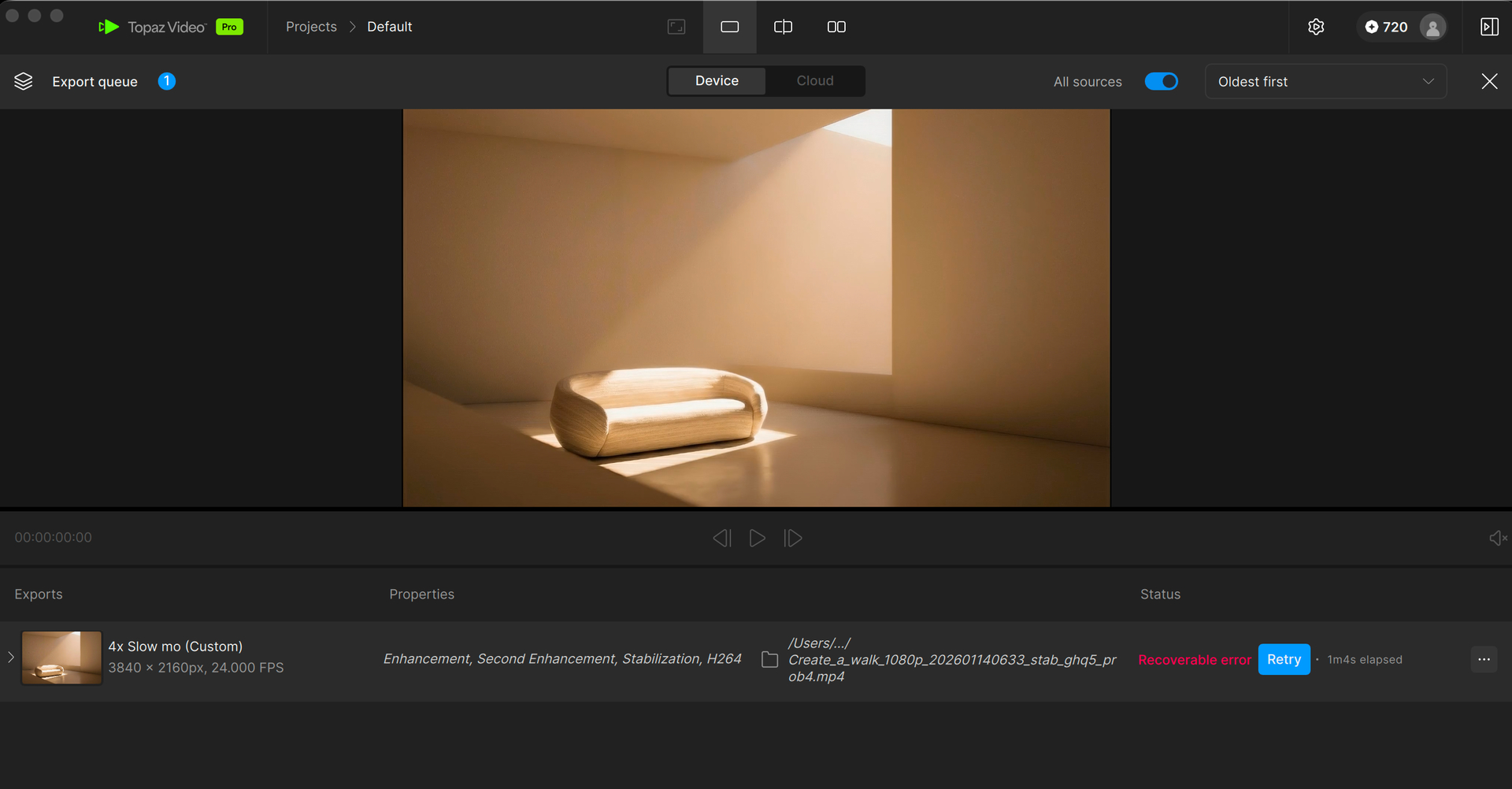Expand the 4x Slow mo export row
Screen dimensions: 1512x789
pyautogui.click(x=11, y=657)
